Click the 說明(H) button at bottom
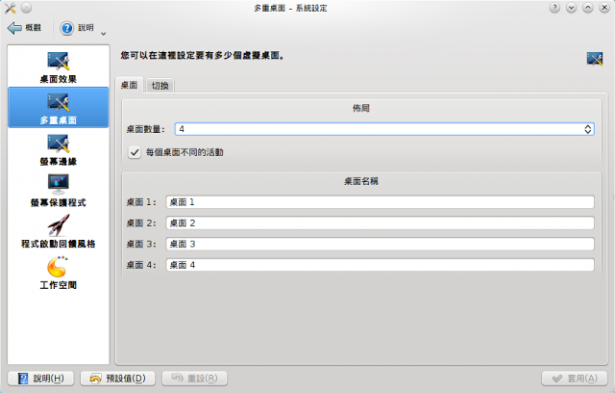 point(41,378)
